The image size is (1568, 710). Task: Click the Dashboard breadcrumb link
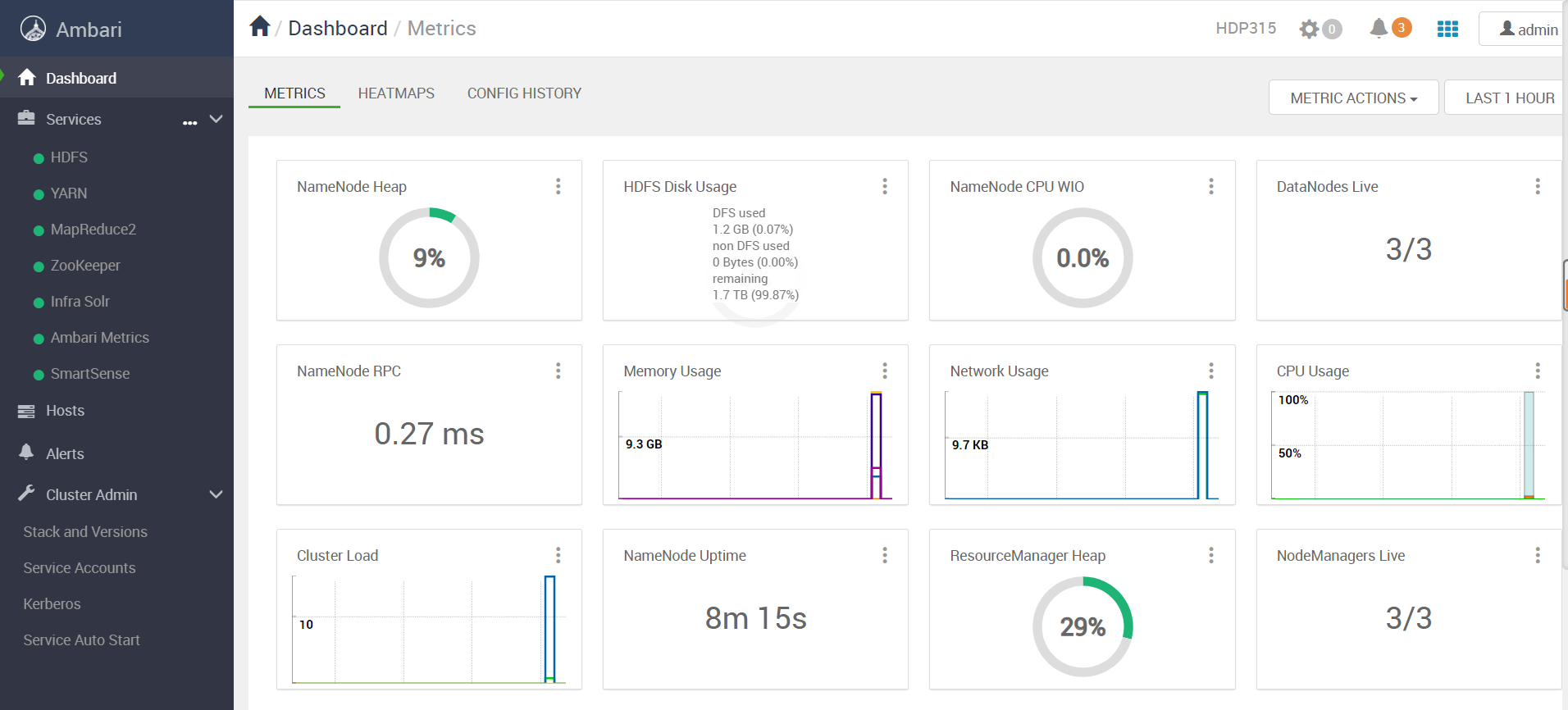coord(338,28)
